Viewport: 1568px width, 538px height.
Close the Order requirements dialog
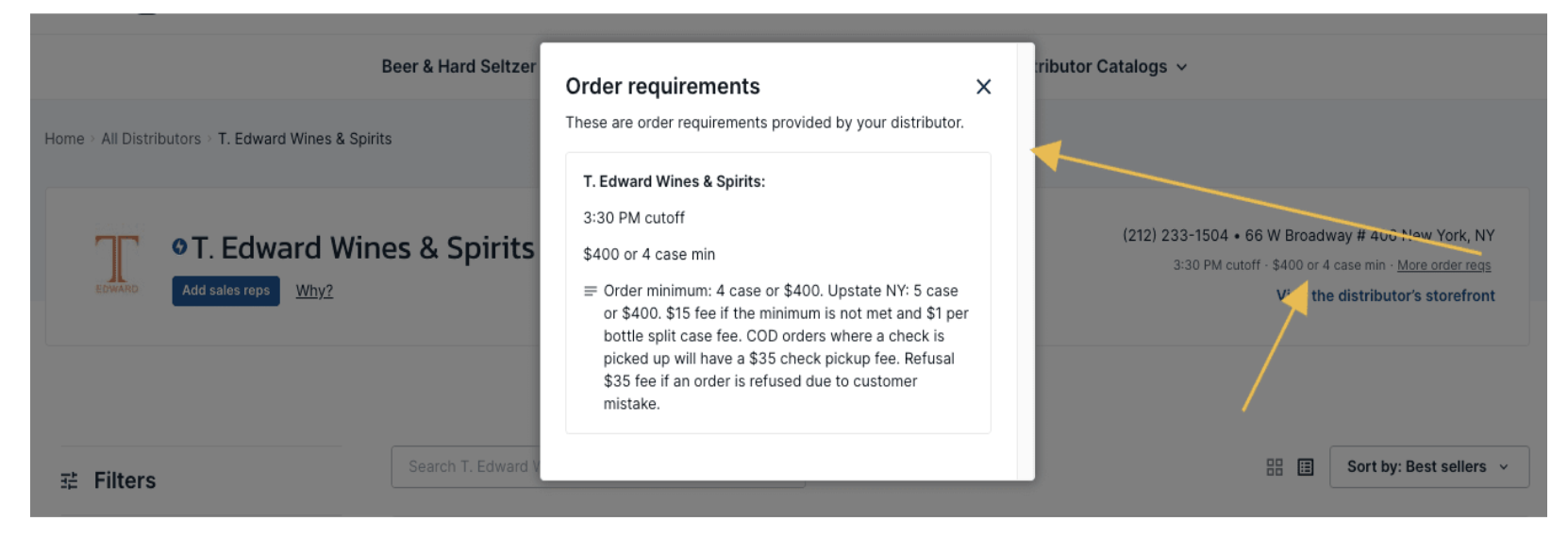pos(983,87)
